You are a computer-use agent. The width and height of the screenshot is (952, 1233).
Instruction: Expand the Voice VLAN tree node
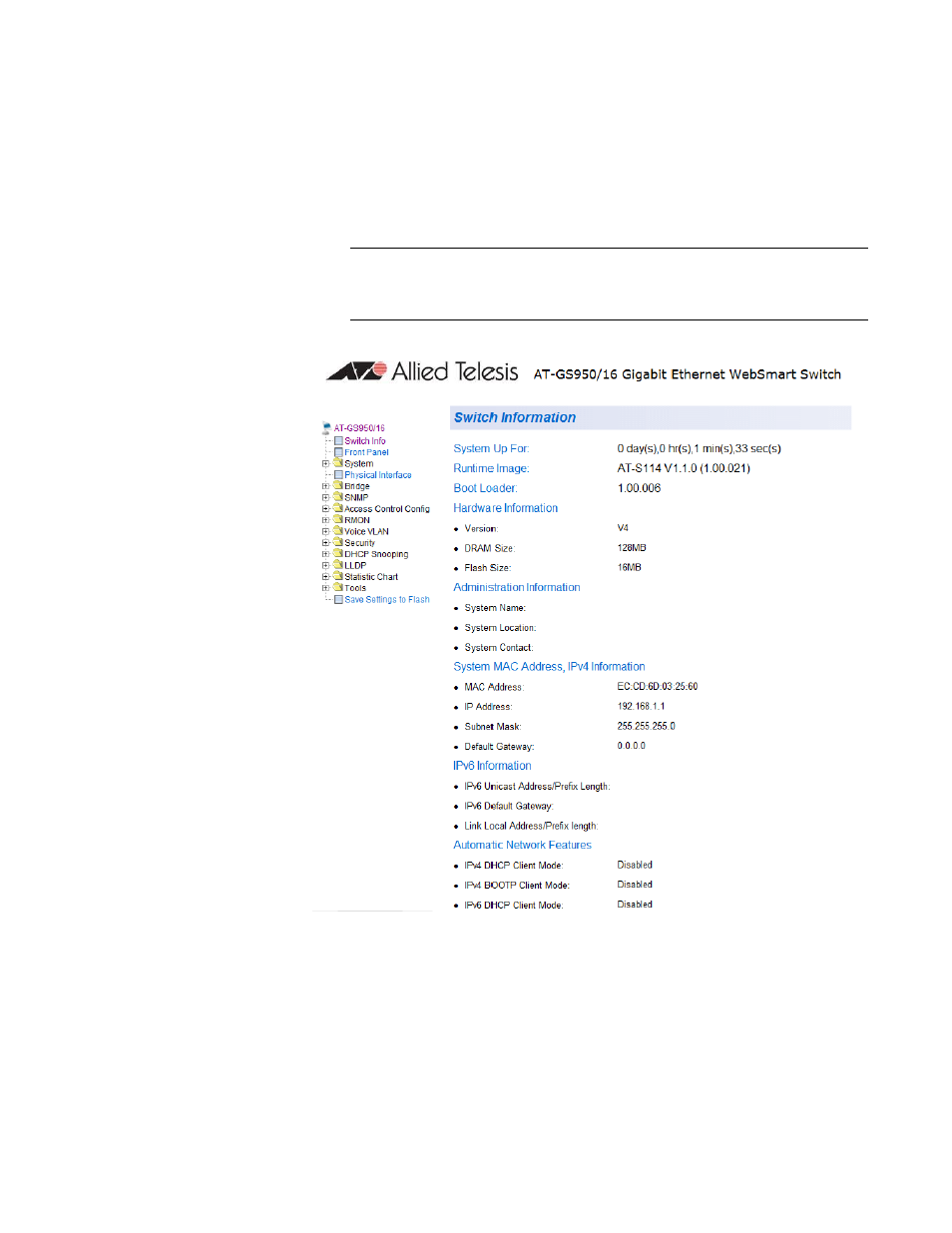pos(325,532)
